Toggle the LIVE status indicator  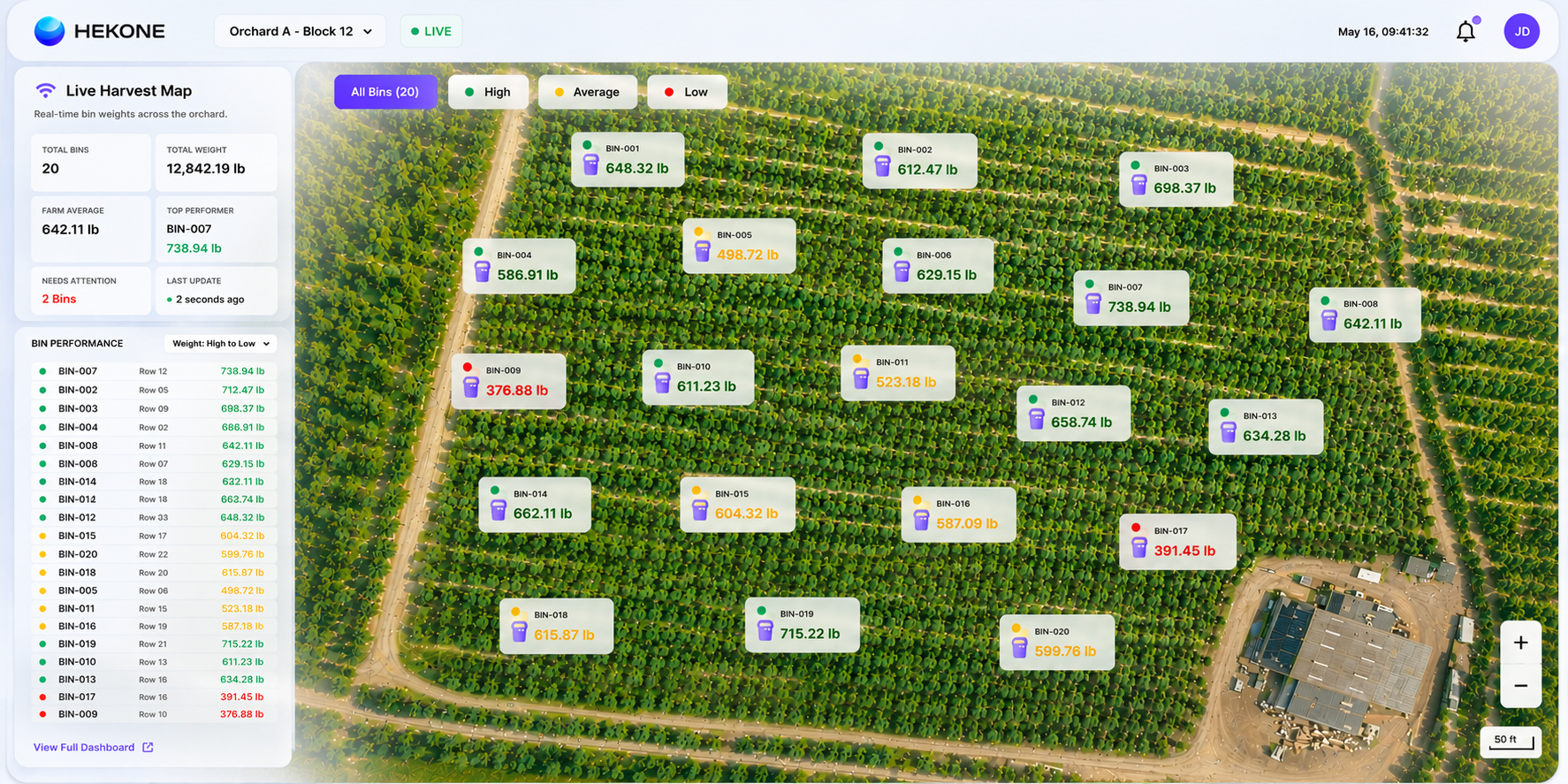[431, 31]
